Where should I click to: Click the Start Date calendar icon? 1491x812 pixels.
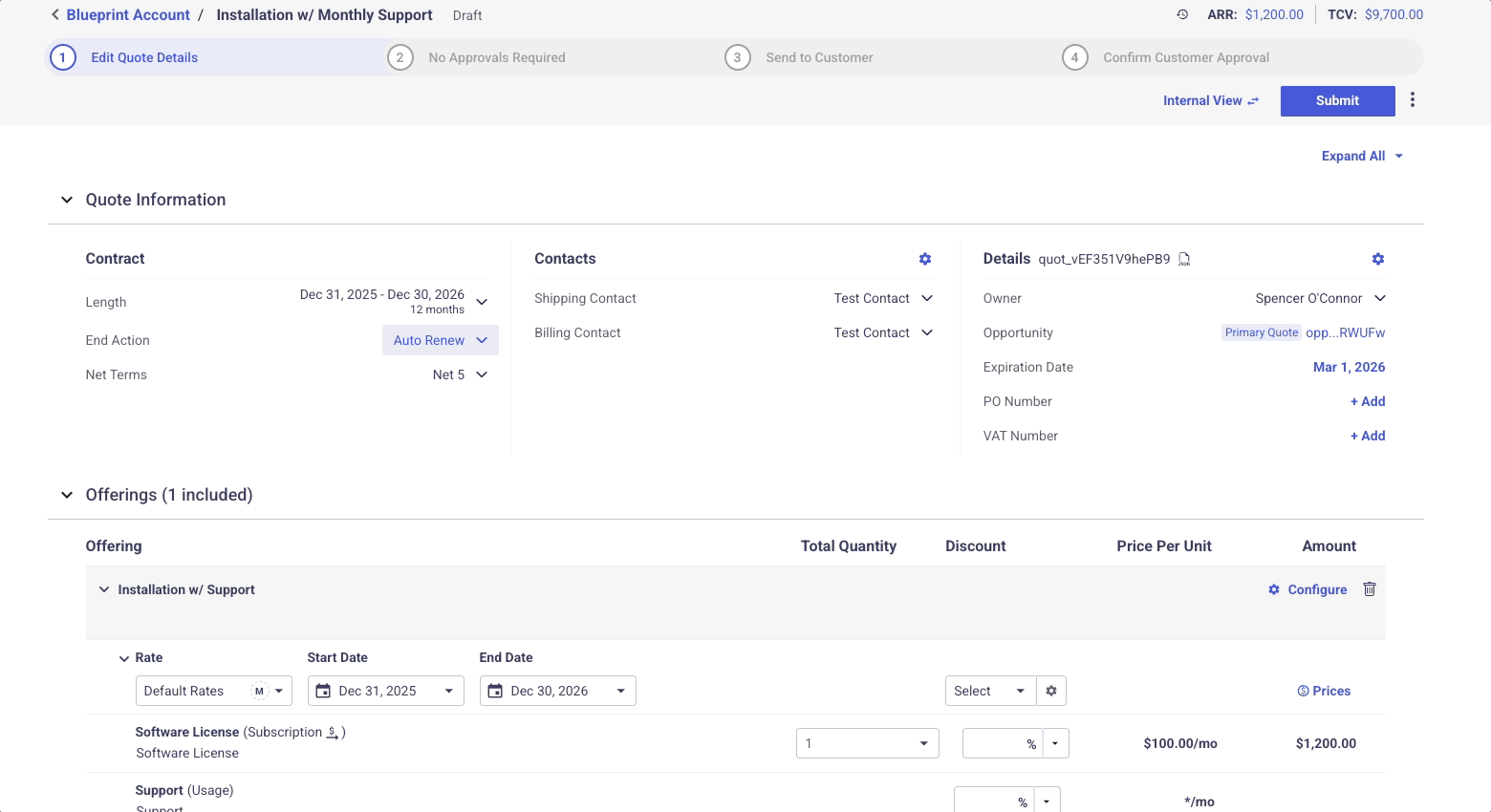tap(323, 691)
